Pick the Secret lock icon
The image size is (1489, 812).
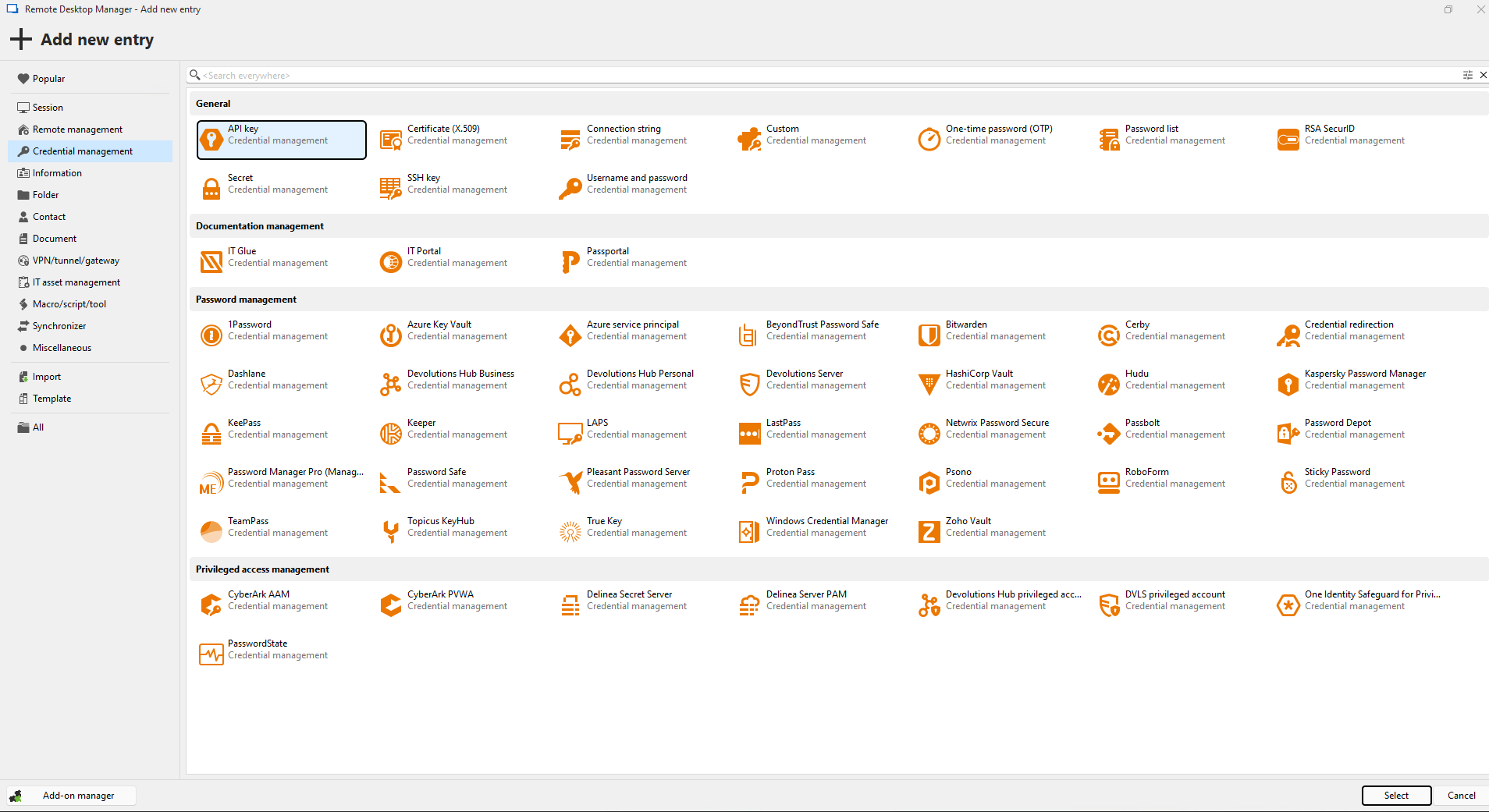[x=211, y=189]
